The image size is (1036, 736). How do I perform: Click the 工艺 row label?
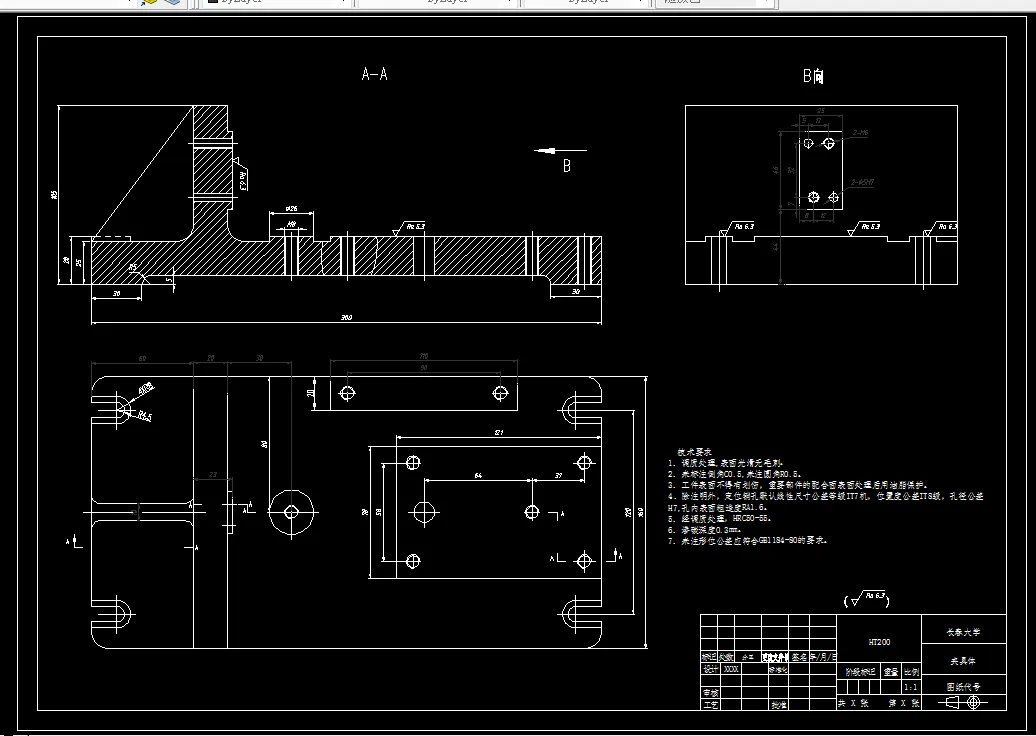(x=711, y=704)
